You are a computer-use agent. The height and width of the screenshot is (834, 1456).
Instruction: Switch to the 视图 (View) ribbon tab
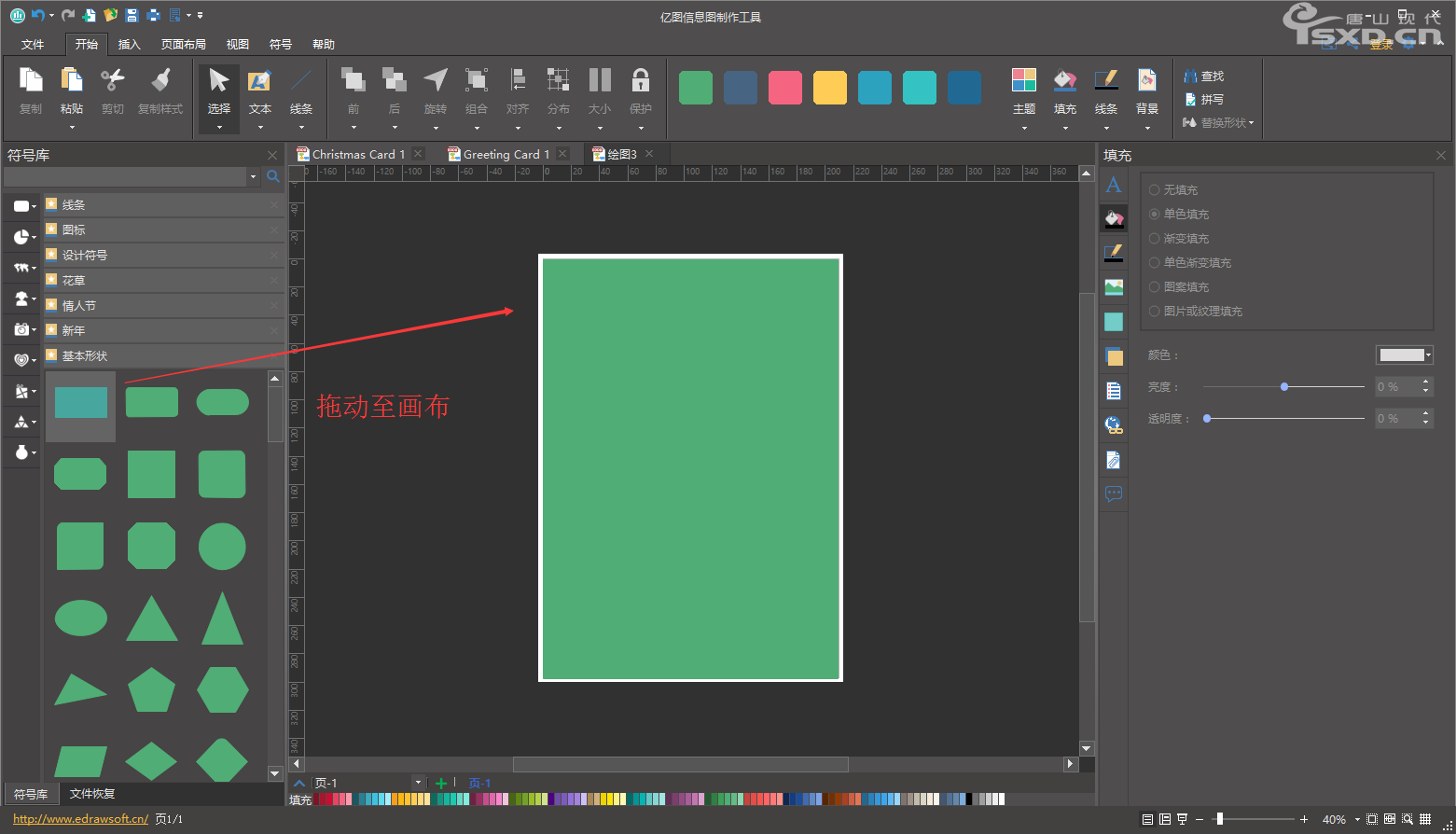237,44
